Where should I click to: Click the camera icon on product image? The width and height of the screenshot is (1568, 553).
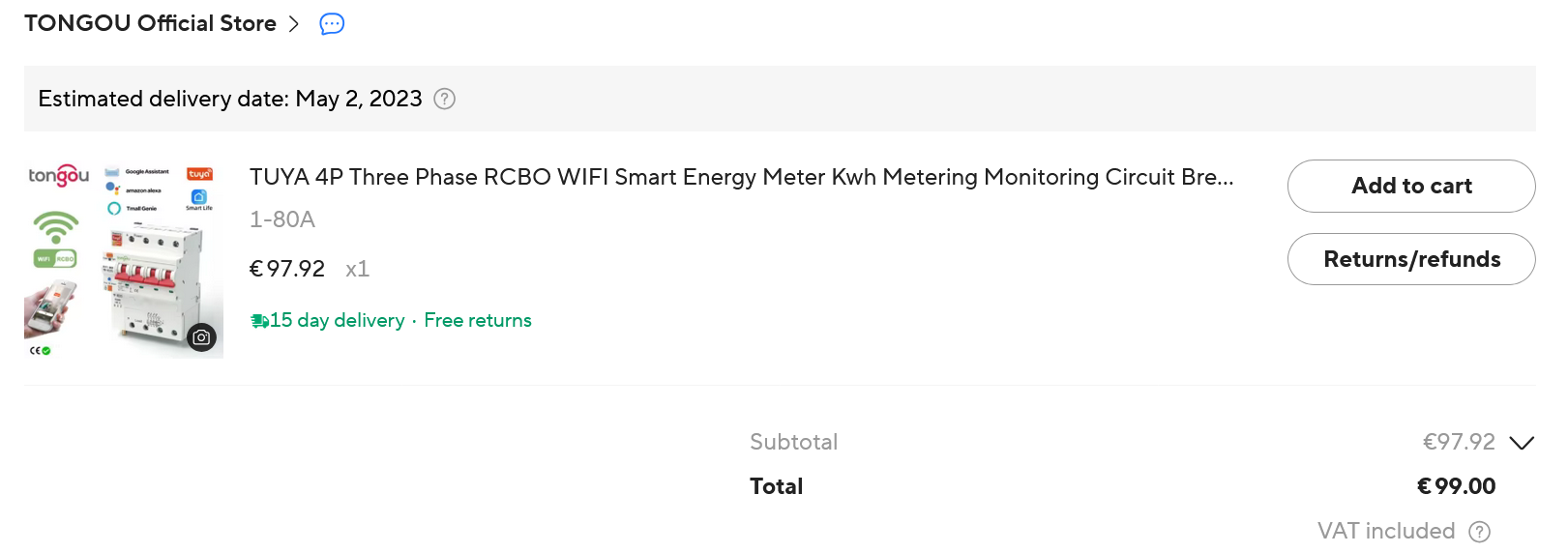[x=201, y=337]
